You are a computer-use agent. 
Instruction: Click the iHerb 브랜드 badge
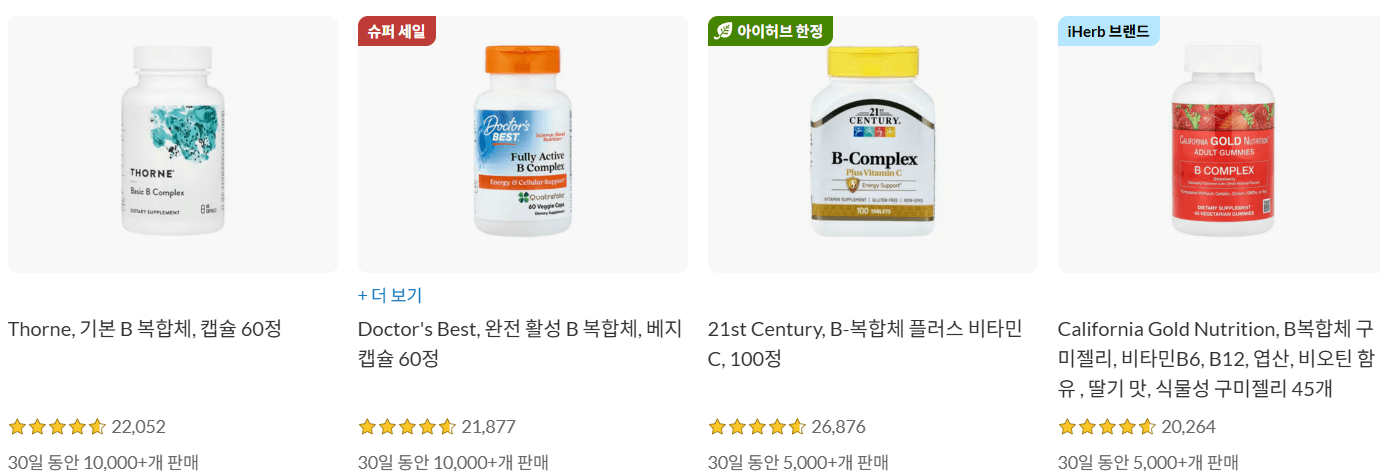(x=1109, y=31)
